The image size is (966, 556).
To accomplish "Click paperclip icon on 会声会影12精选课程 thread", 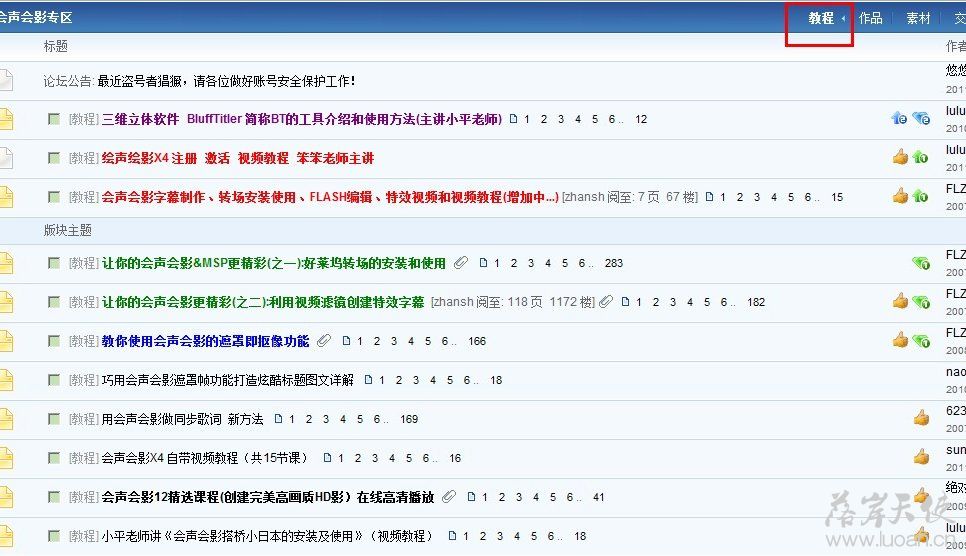I will (449, 497).
